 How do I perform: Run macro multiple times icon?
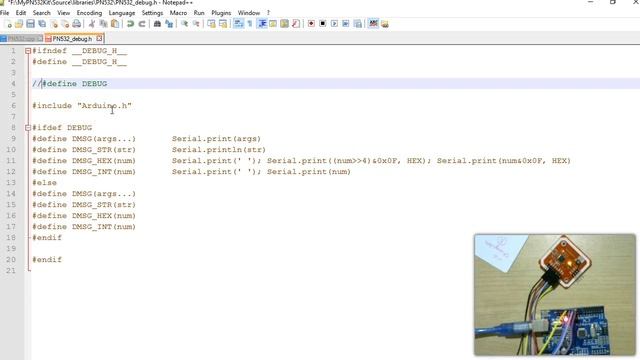346,24
